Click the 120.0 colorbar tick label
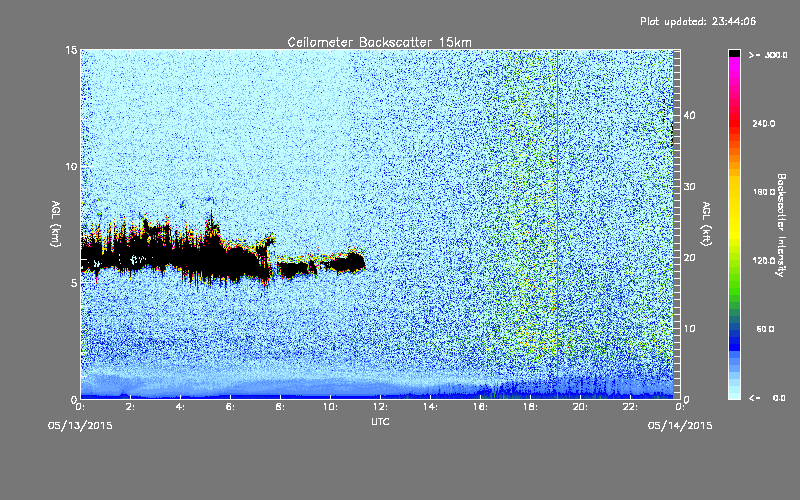This screenshot has width=800, height=500. pos(764,261)
